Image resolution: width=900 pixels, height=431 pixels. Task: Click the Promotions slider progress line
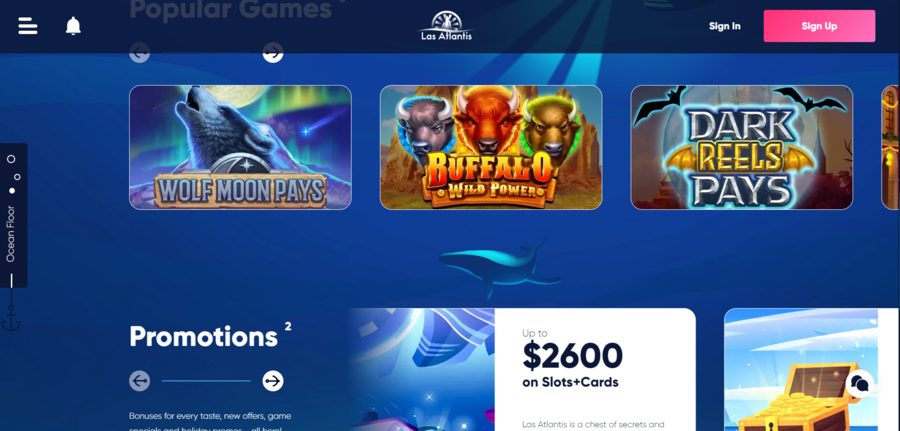tap(206, 380)
